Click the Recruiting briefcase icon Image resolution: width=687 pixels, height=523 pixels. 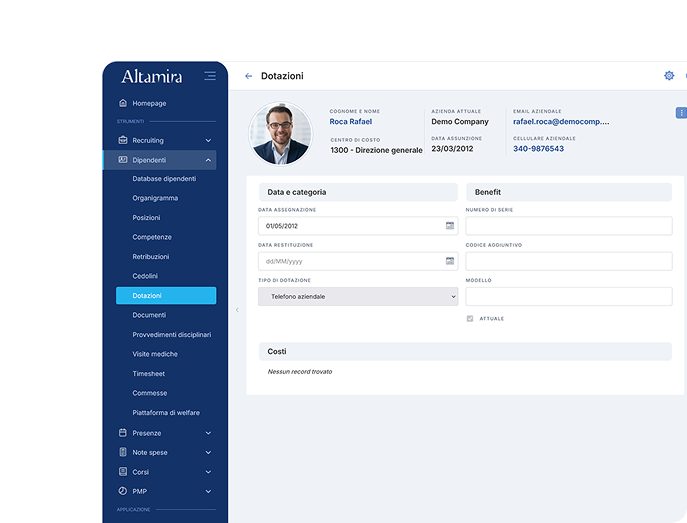click(x=123, y=140)
